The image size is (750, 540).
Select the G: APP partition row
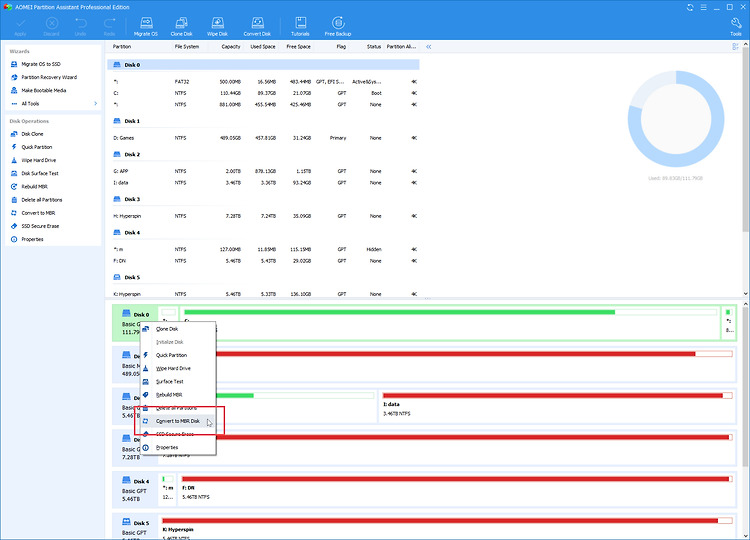265,171
